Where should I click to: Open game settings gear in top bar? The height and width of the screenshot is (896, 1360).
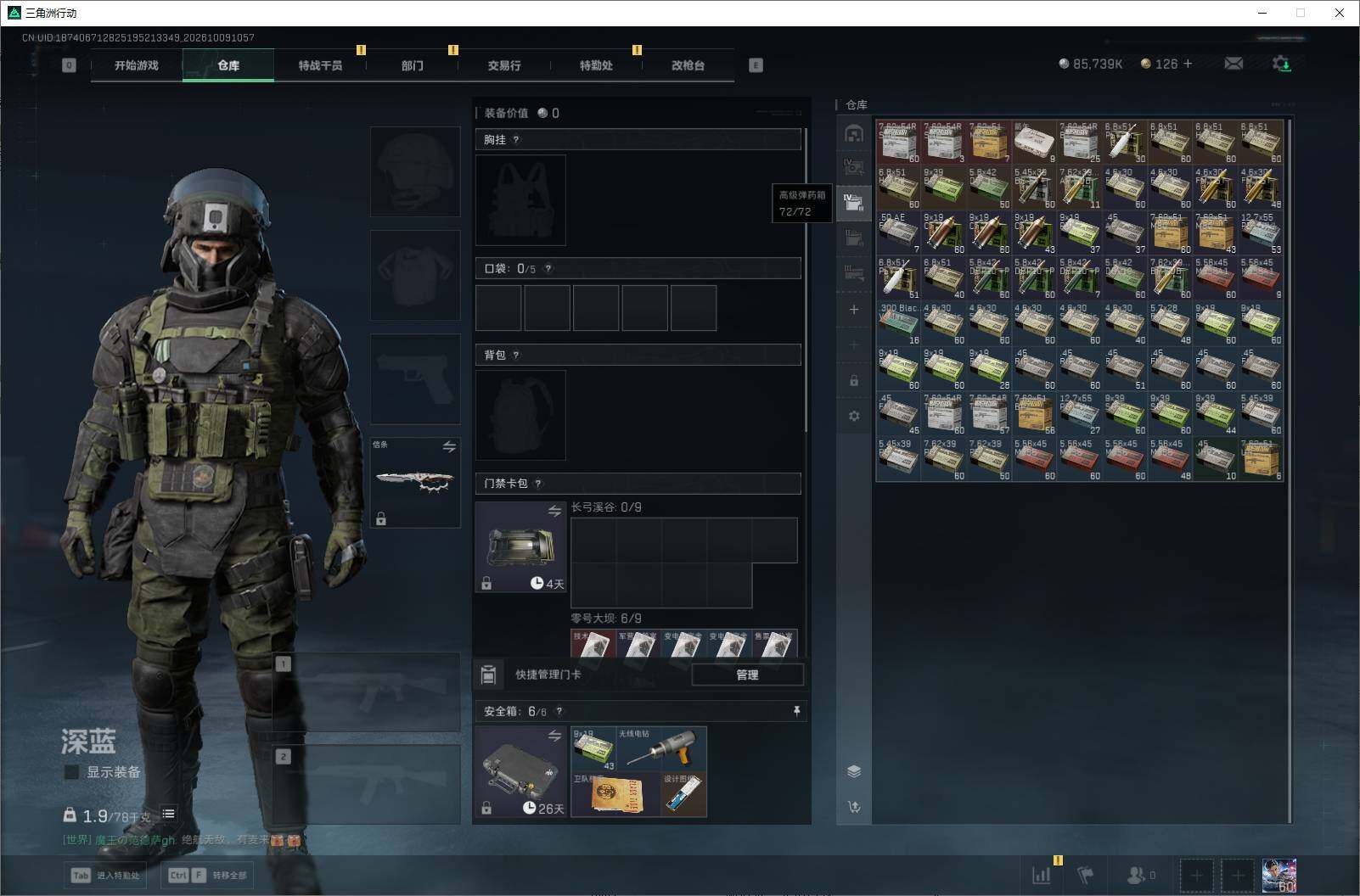click(1281, 64)
